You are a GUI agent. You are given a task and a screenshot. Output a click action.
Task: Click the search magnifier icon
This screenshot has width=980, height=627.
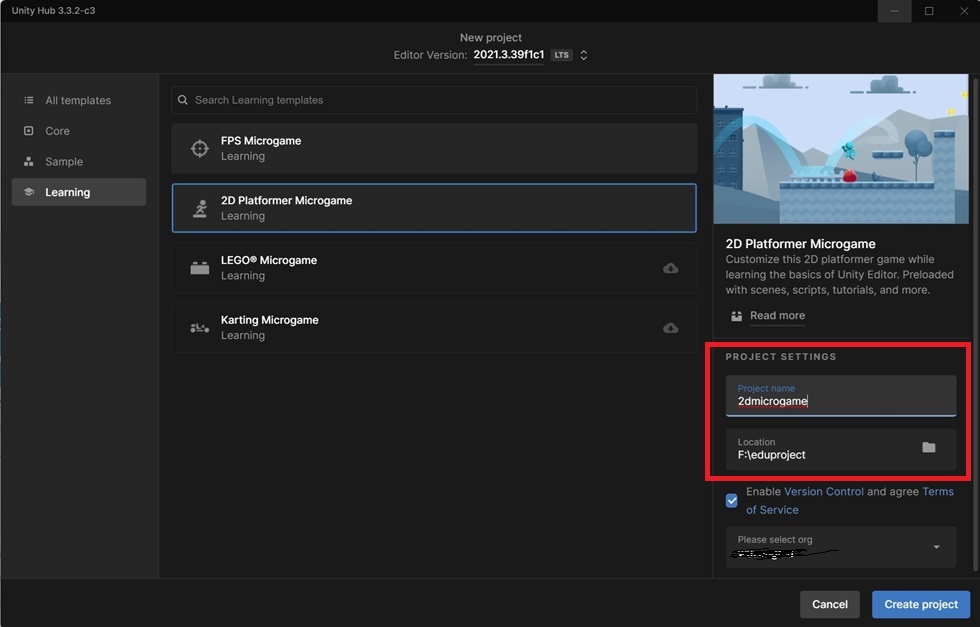pyautogui.click(x=182, y=100)
